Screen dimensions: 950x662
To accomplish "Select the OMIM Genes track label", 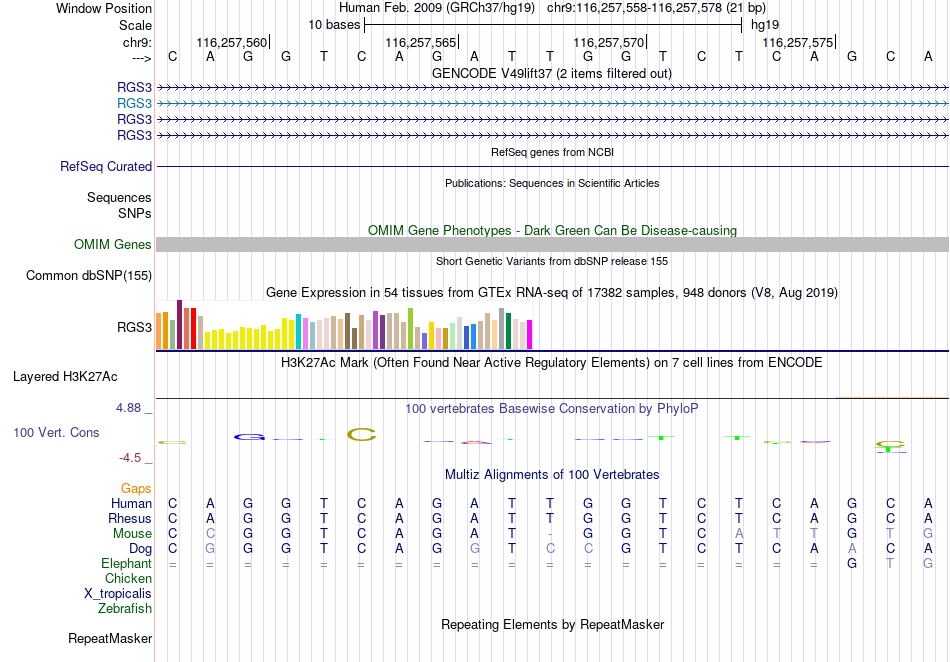I will point(113,245).
